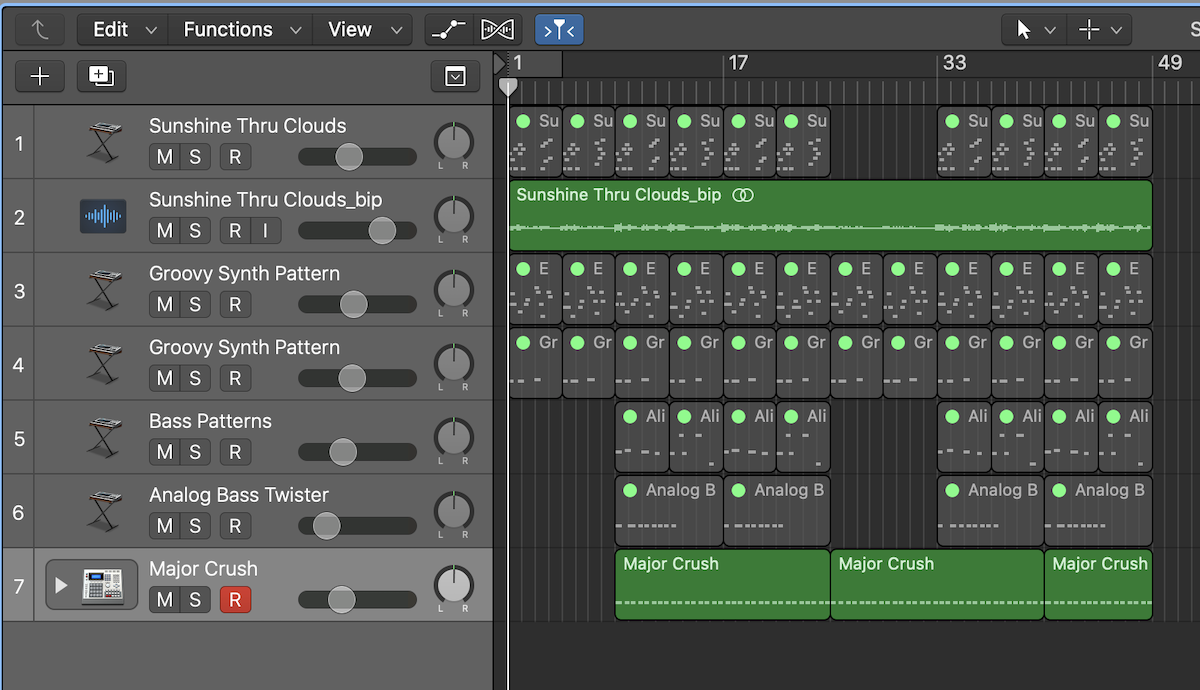Disable record on Major Crush track

(x=235, y=600)
